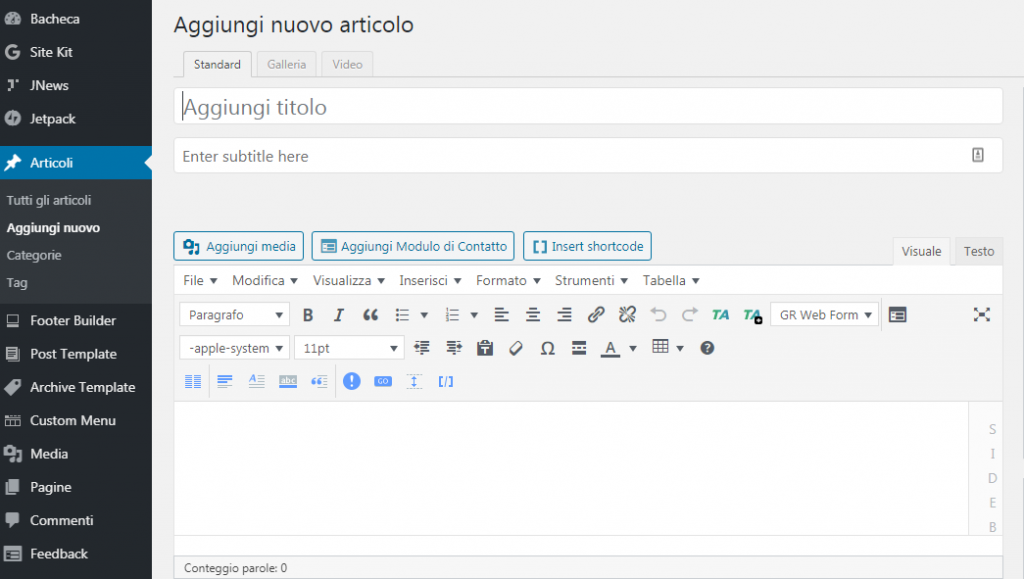Align text to the right

click(564, 315)
